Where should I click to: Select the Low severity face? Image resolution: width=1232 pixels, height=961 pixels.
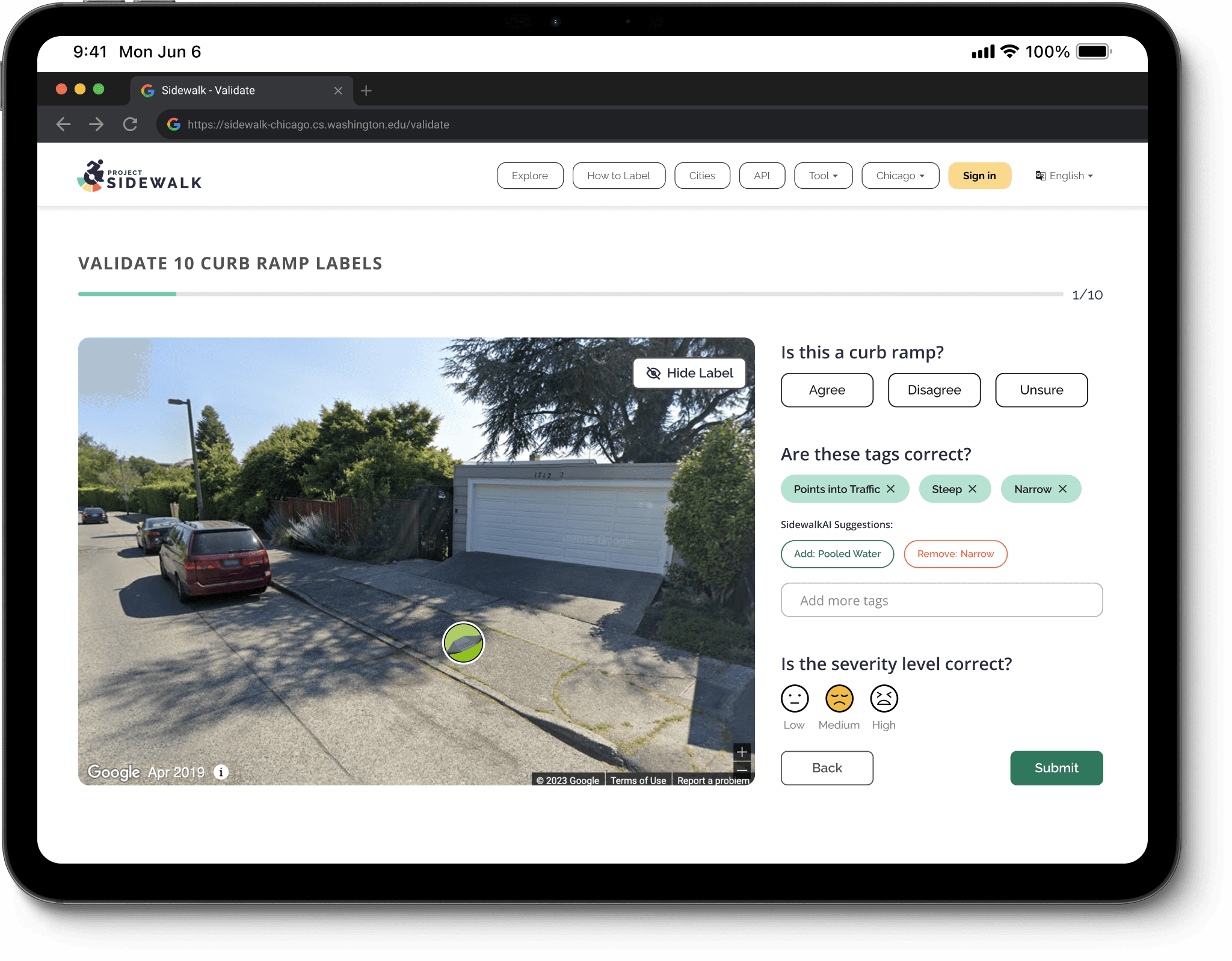coord(794,699)
